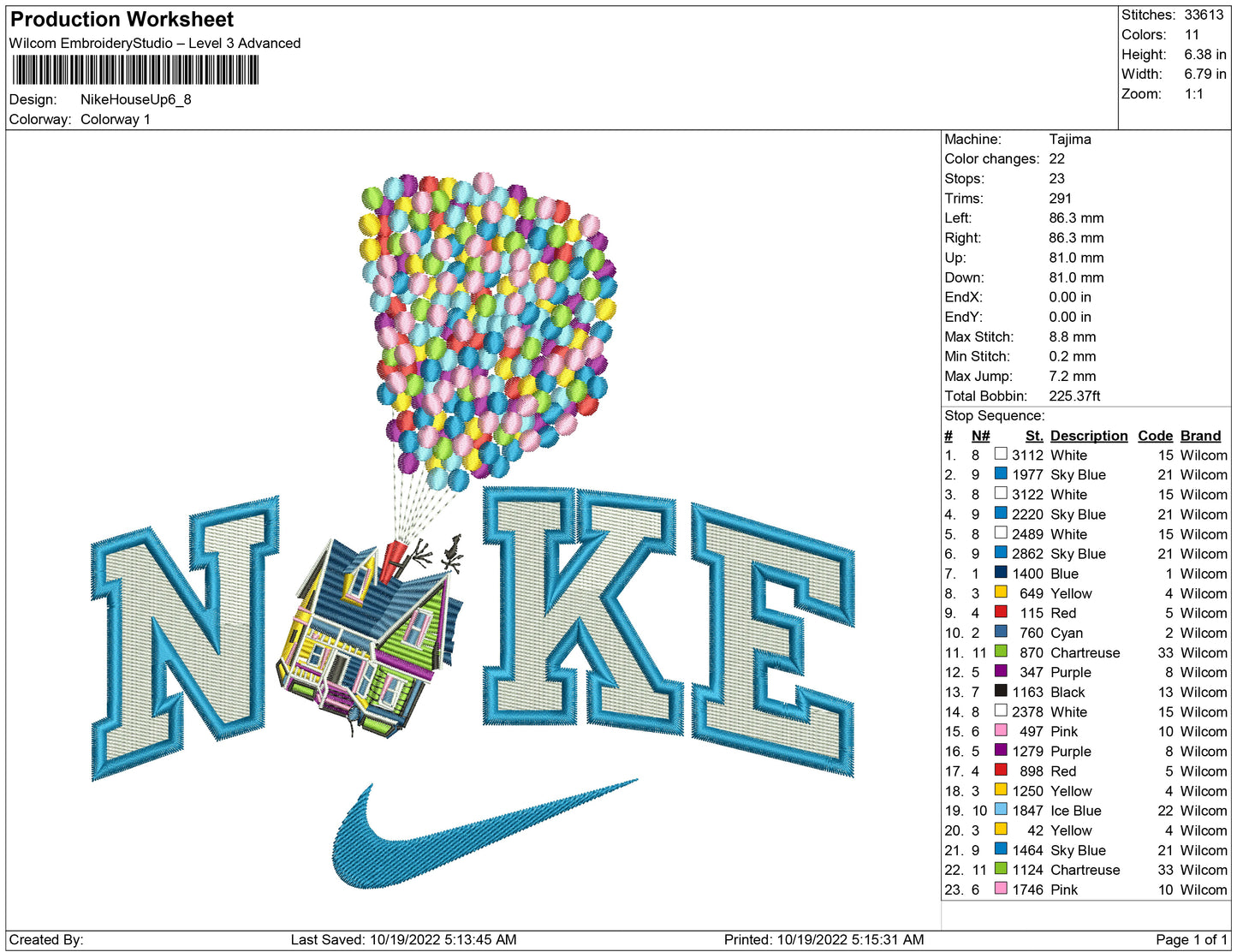Pick the black swatch in stop 13
The width and height of the screenshot is (1237, 952).
1001,691
